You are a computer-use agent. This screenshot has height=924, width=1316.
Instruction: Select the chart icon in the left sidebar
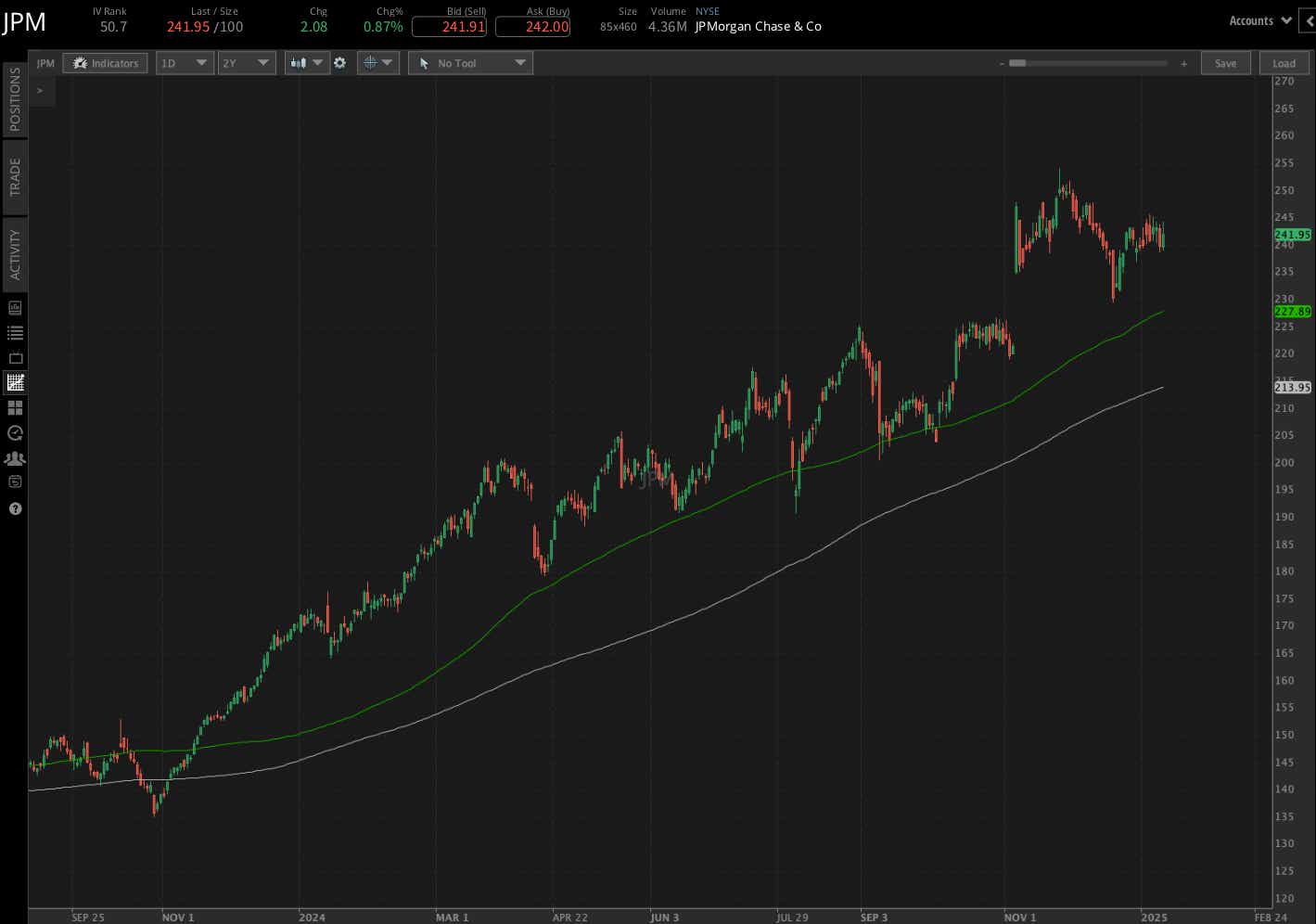15,382
